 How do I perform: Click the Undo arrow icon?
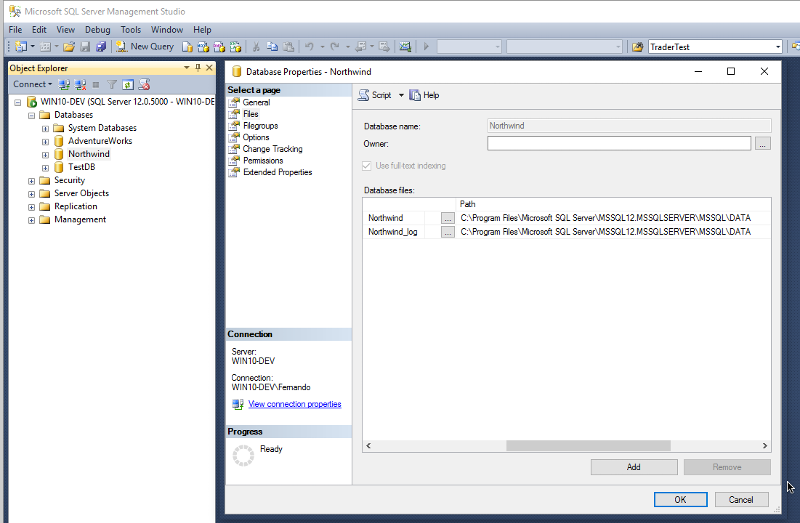click(x=309, y=47)
